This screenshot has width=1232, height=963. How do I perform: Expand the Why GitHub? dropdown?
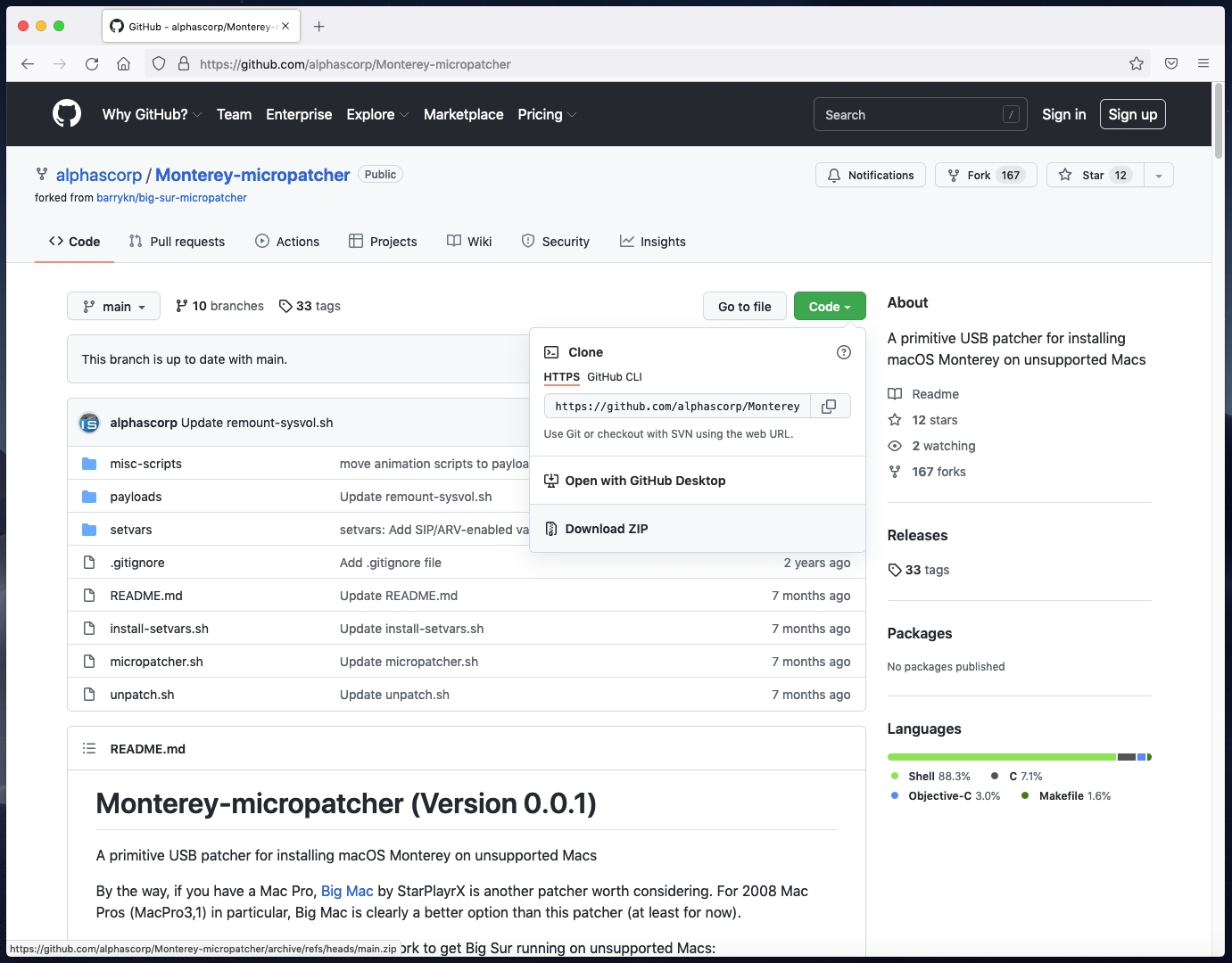(153, 114)
